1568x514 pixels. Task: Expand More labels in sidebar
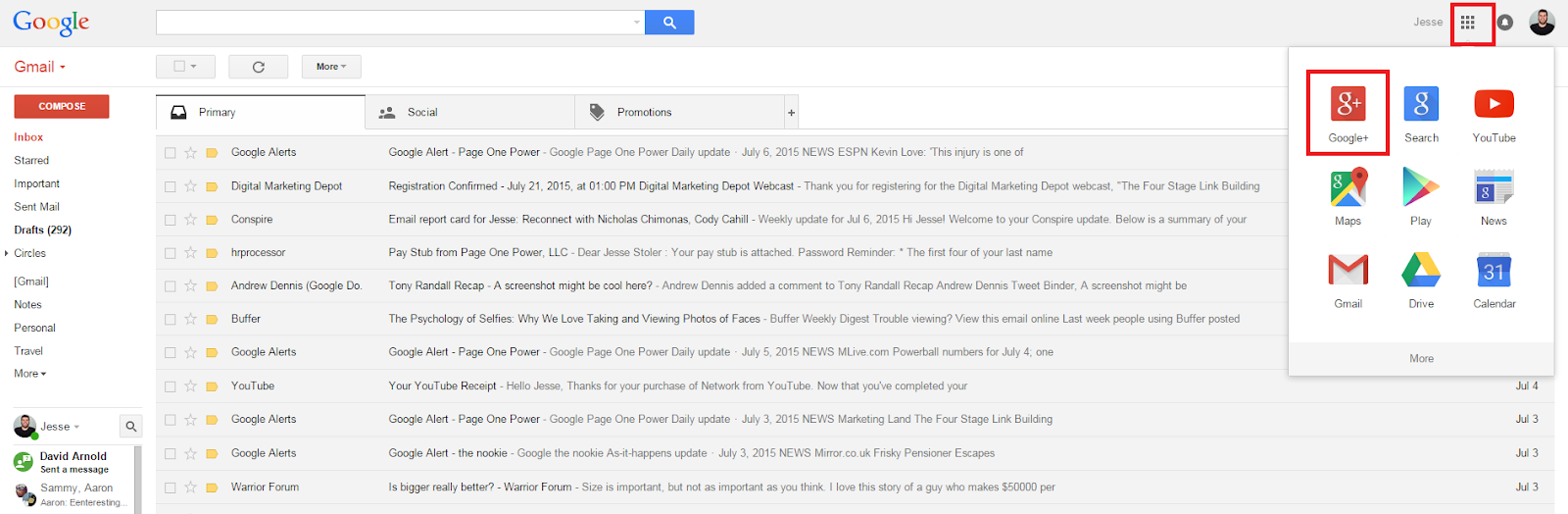coord(30,374)
